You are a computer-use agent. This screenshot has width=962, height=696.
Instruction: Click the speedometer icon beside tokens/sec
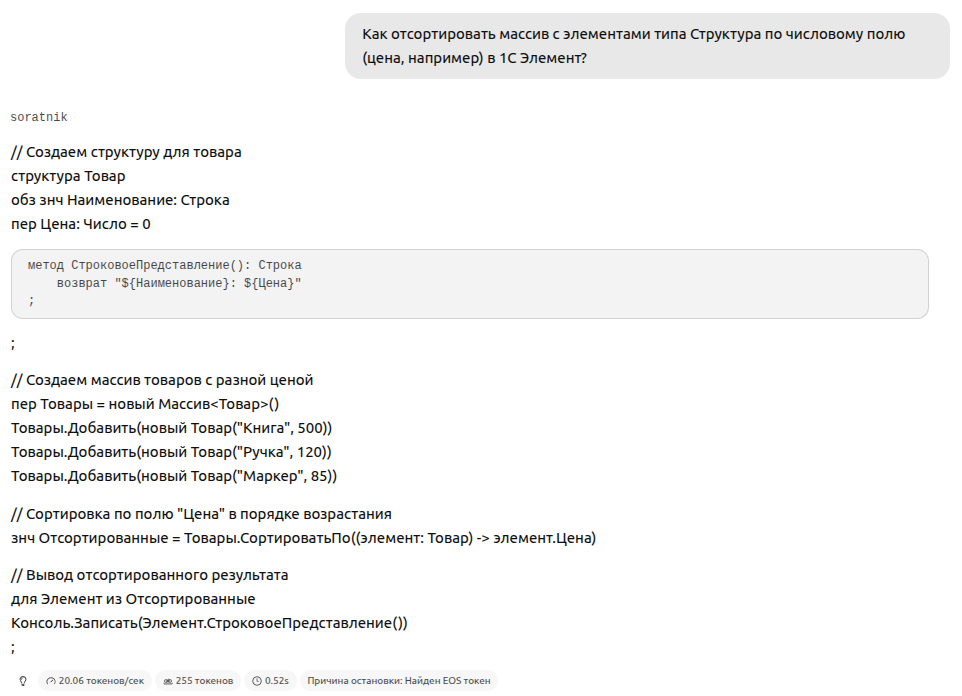click(50, 681)
